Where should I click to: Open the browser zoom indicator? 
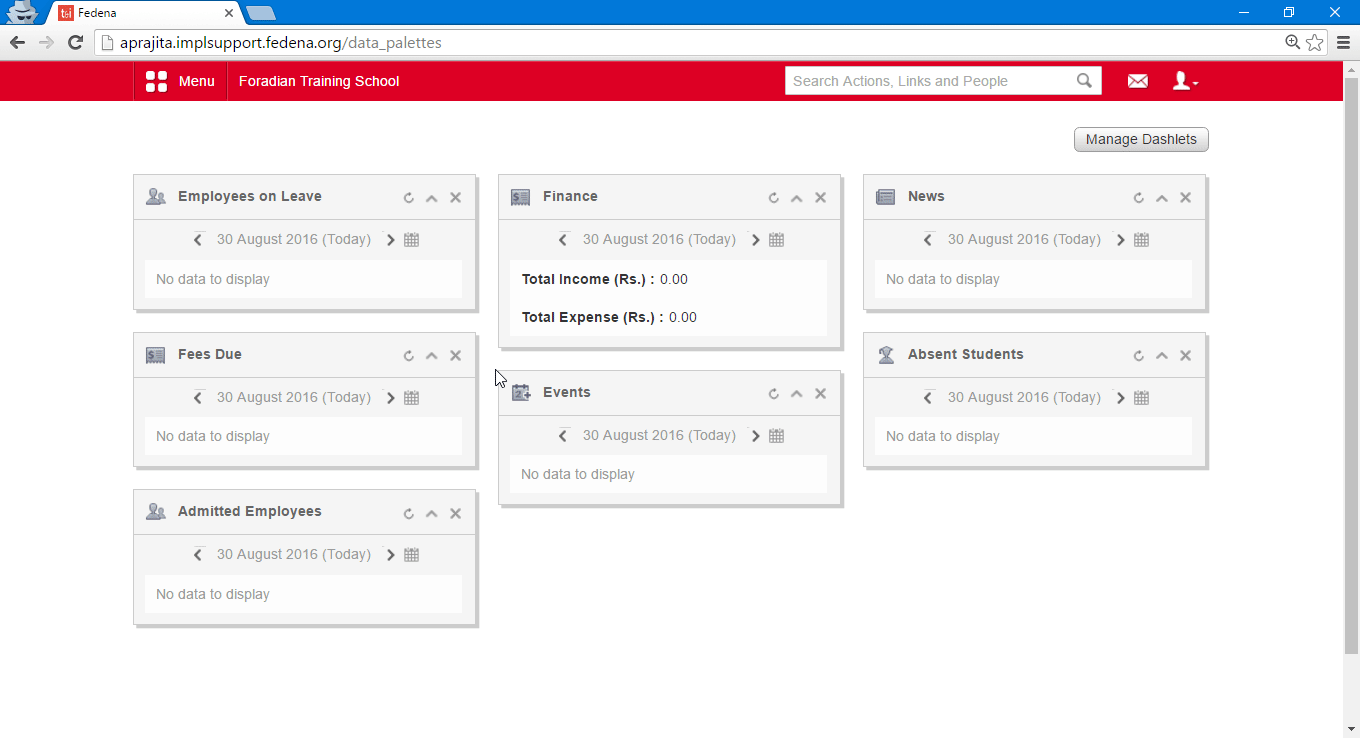point(1293,42)
